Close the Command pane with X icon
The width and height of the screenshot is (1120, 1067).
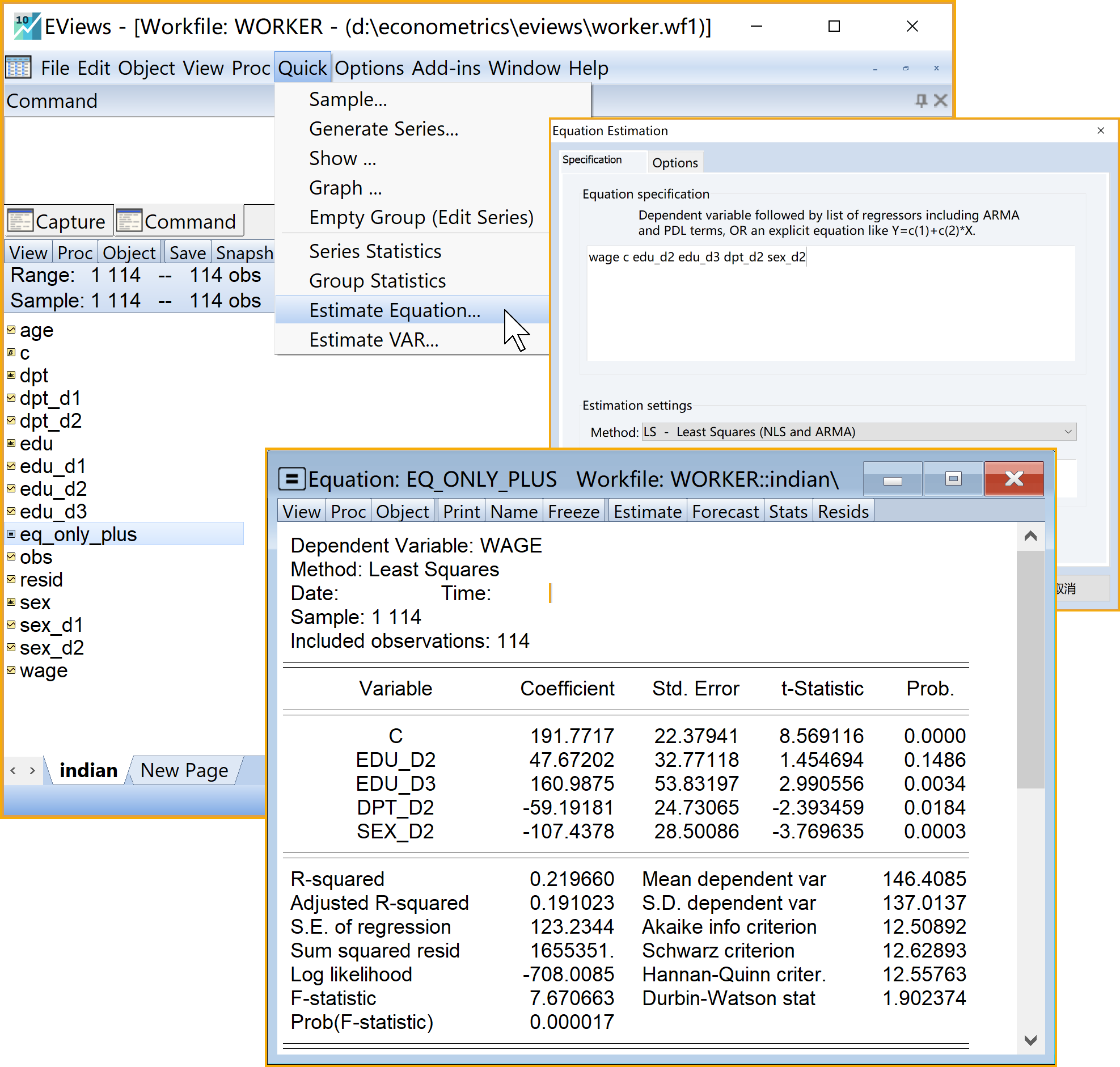[940, 100]
